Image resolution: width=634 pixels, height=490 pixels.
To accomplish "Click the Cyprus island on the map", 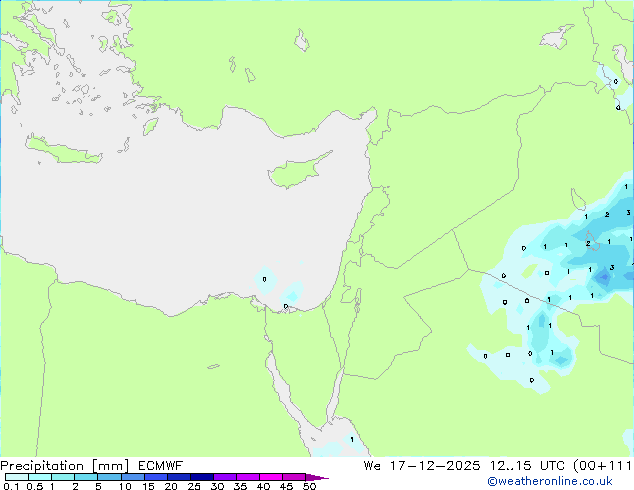I will tap(297, 171).
